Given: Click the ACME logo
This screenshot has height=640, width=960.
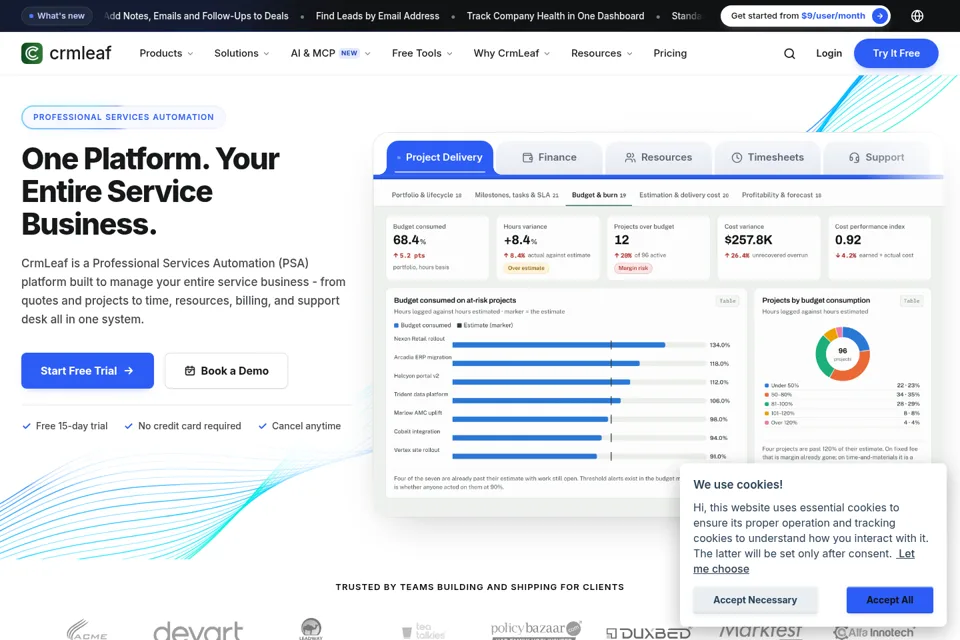Looking at the screenshot, I should click(x=87, y=630).
